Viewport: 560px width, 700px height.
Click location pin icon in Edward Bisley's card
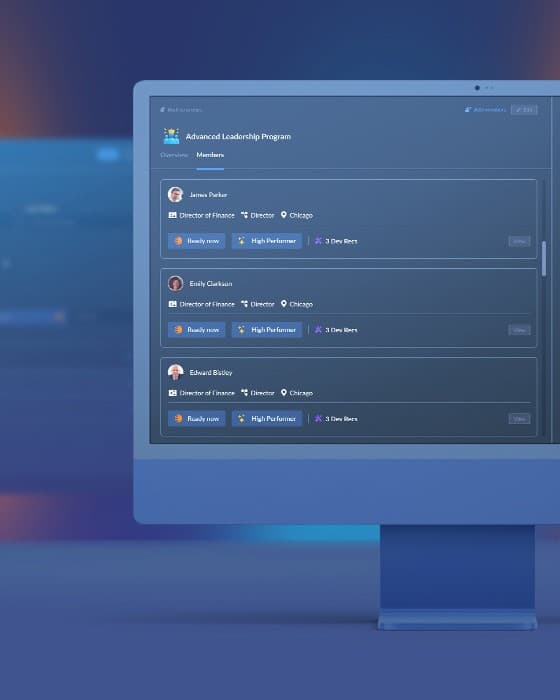[x=284, y=392]
